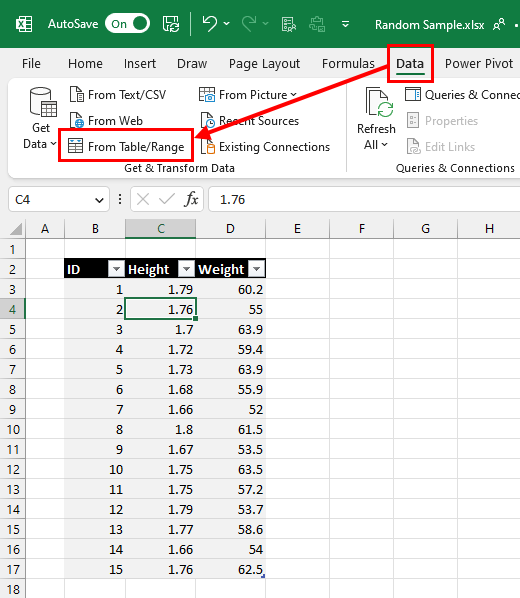Open the Weight column filter dropdown

tap(256, 269)
